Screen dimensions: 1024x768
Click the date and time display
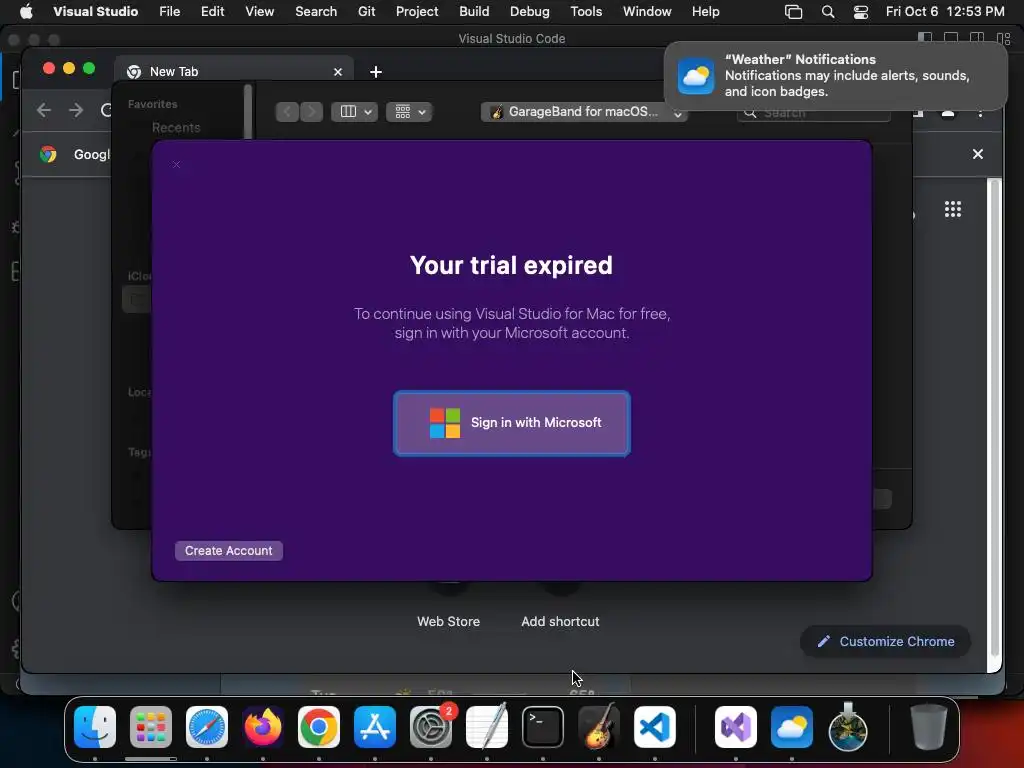945,11
